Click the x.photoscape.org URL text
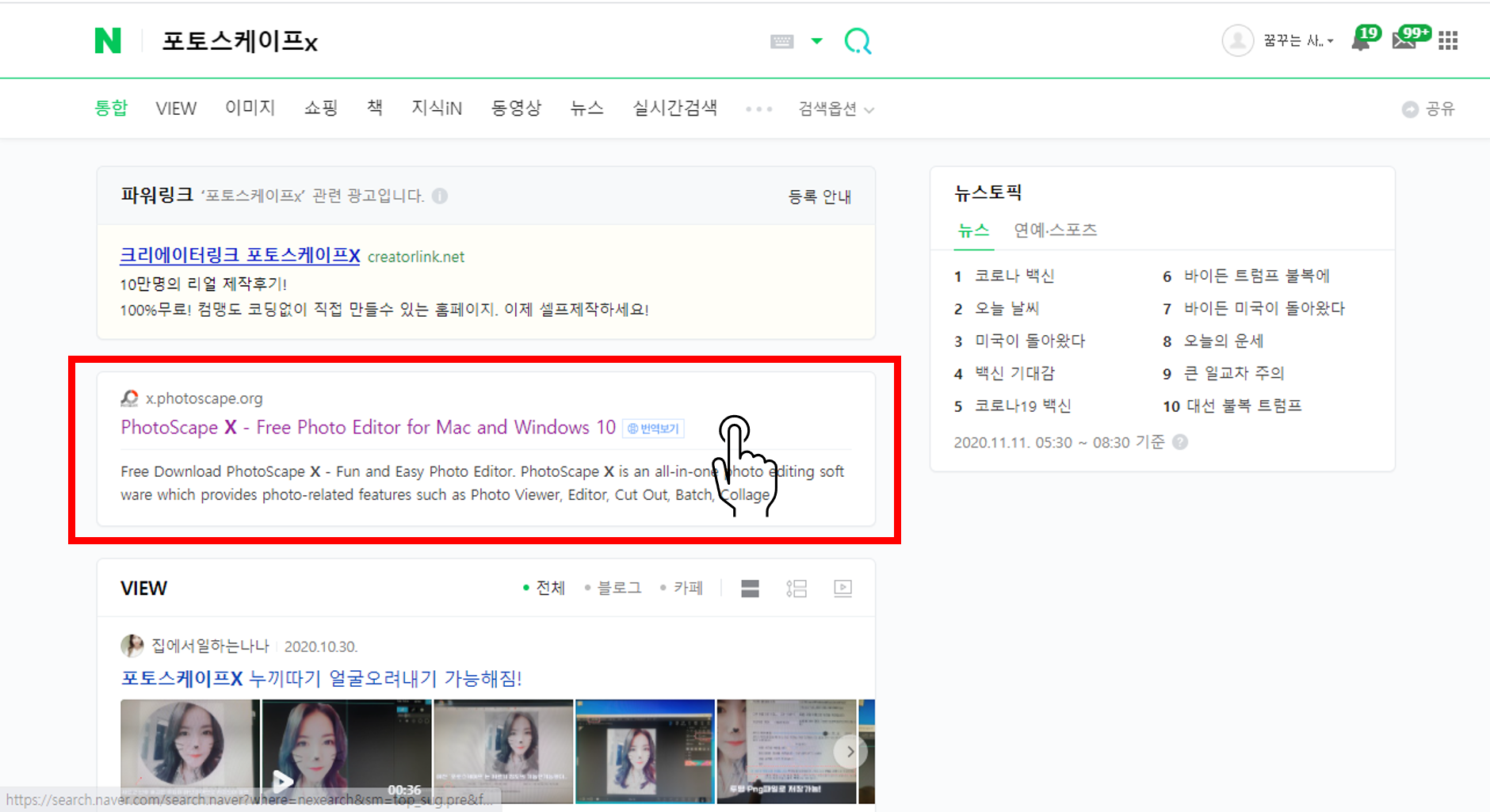The width and height of the screenshot is (1490, 812). coord(204,398)
